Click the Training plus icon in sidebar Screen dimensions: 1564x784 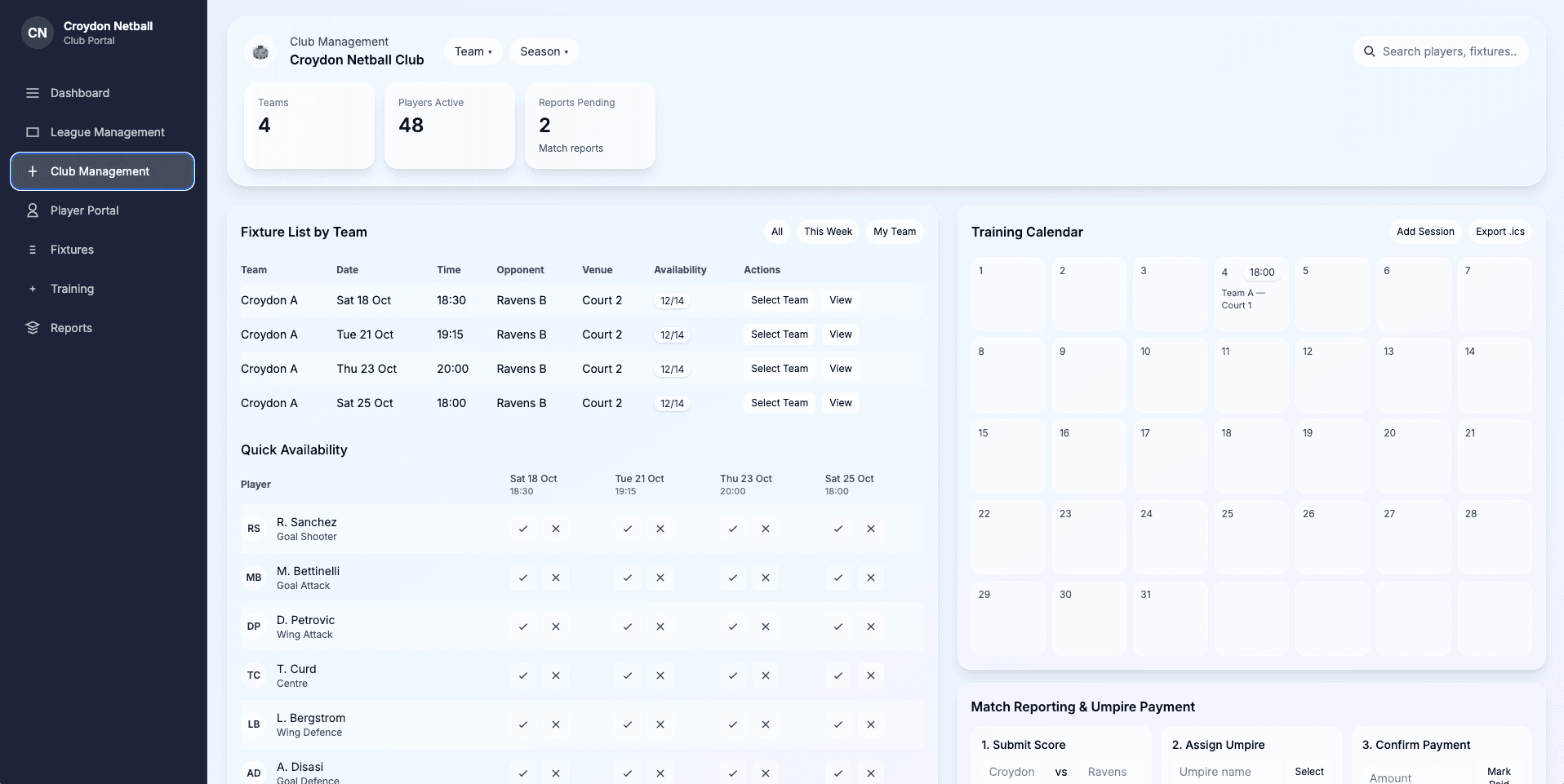33,289
